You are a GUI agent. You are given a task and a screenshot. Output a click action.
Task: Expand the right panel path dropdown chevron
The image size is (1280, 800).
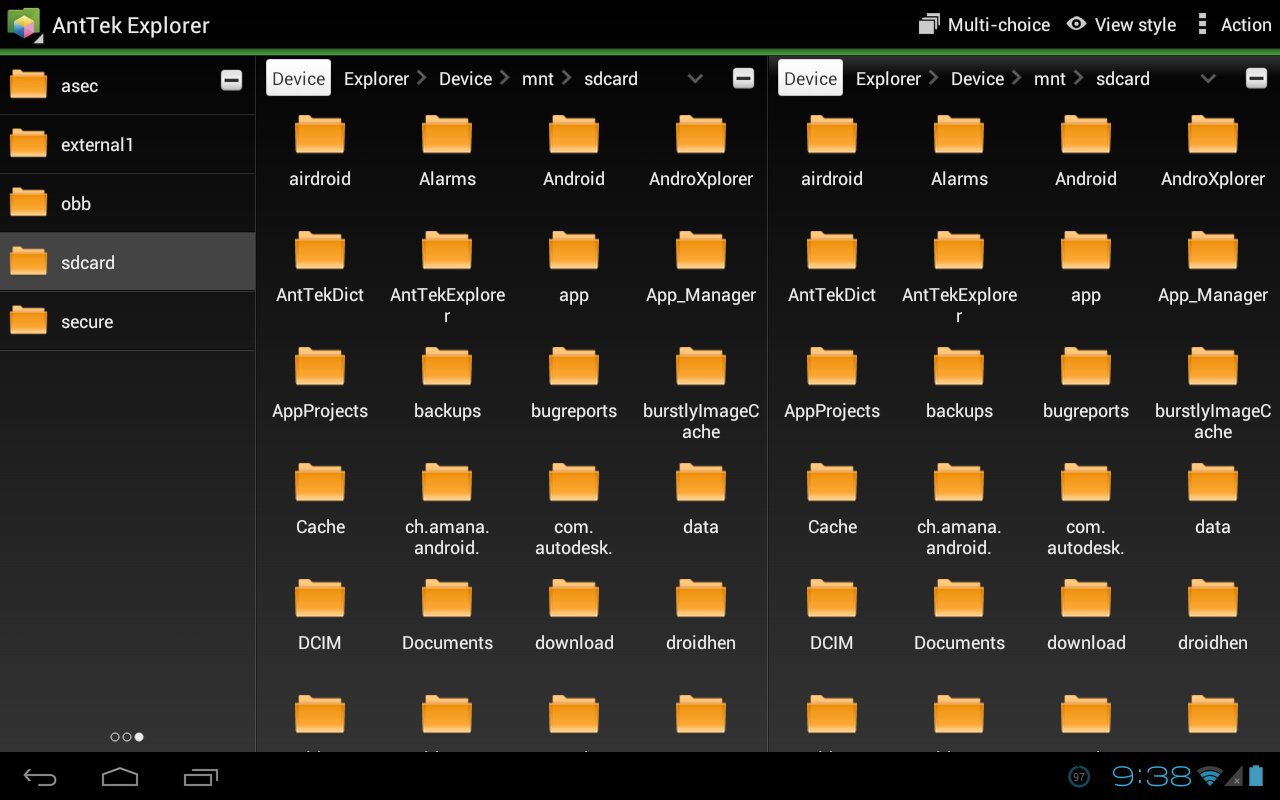(x=1207, y=79)
